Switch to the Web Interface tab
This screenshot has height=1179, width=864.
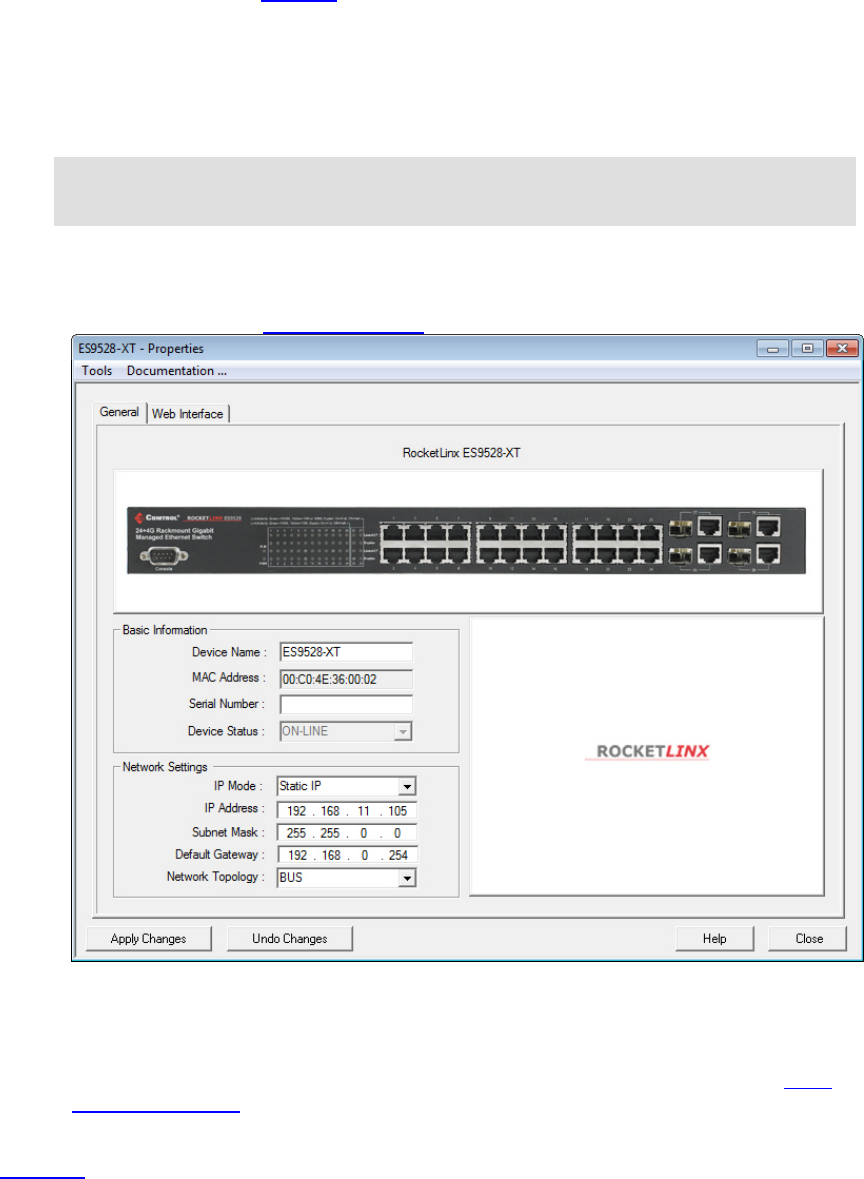[x=188, y=414]
